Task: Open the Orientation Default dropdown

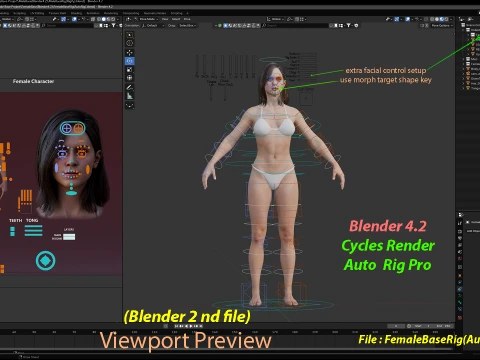Action: (x=153, y=26)
